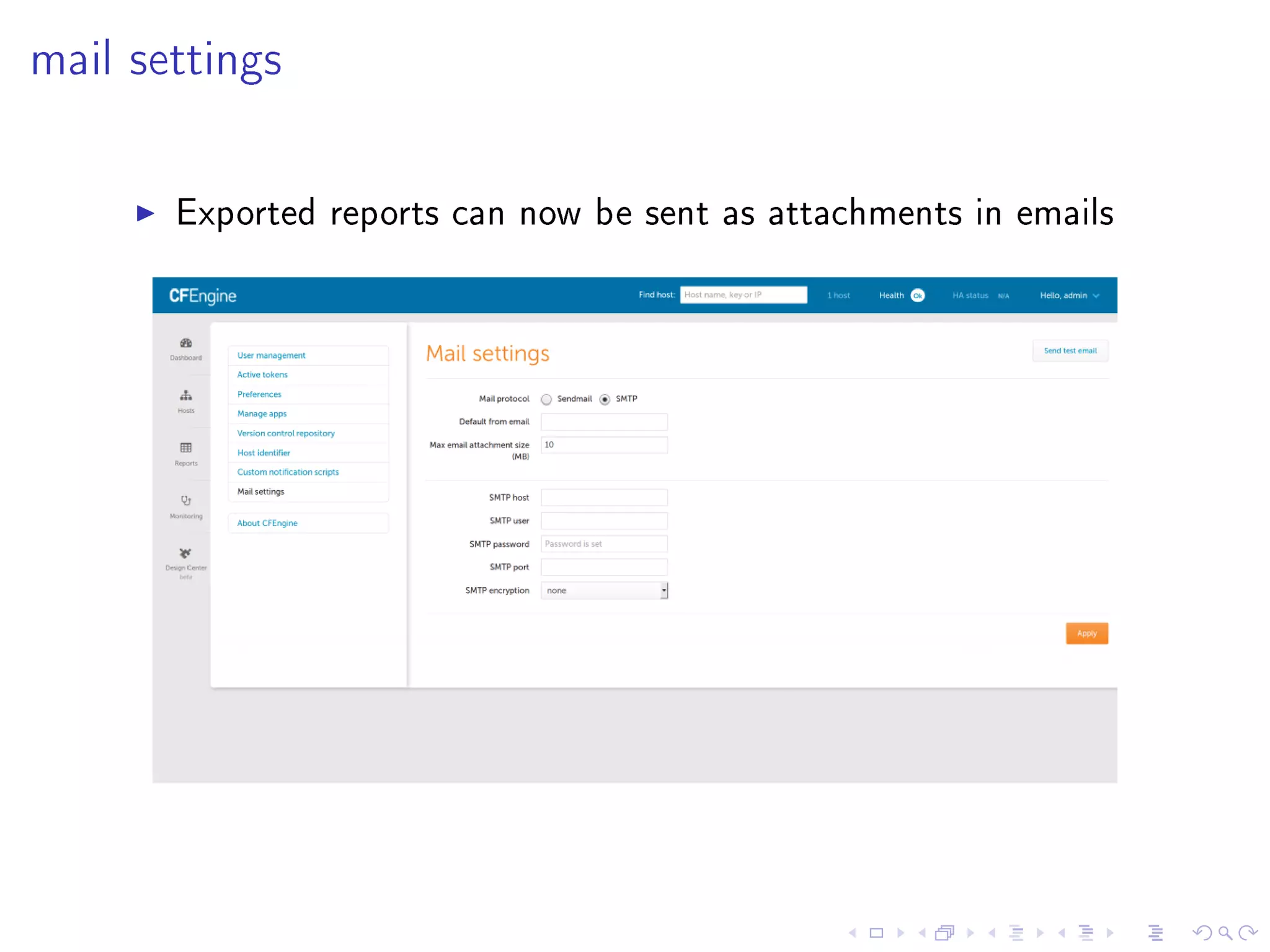Focus the SMTP user field
Screen dimensions: 1270x952
click(x=604, y=521)
